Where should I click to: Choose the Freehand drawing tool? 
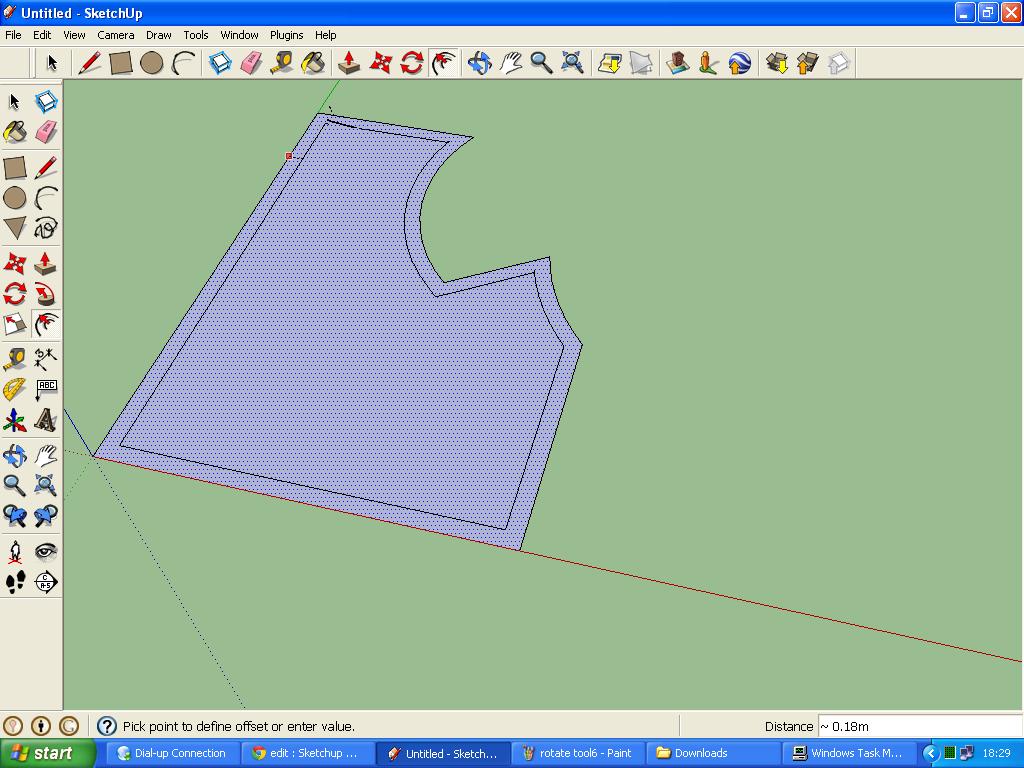pyautogui.click(x=46, y=229)
